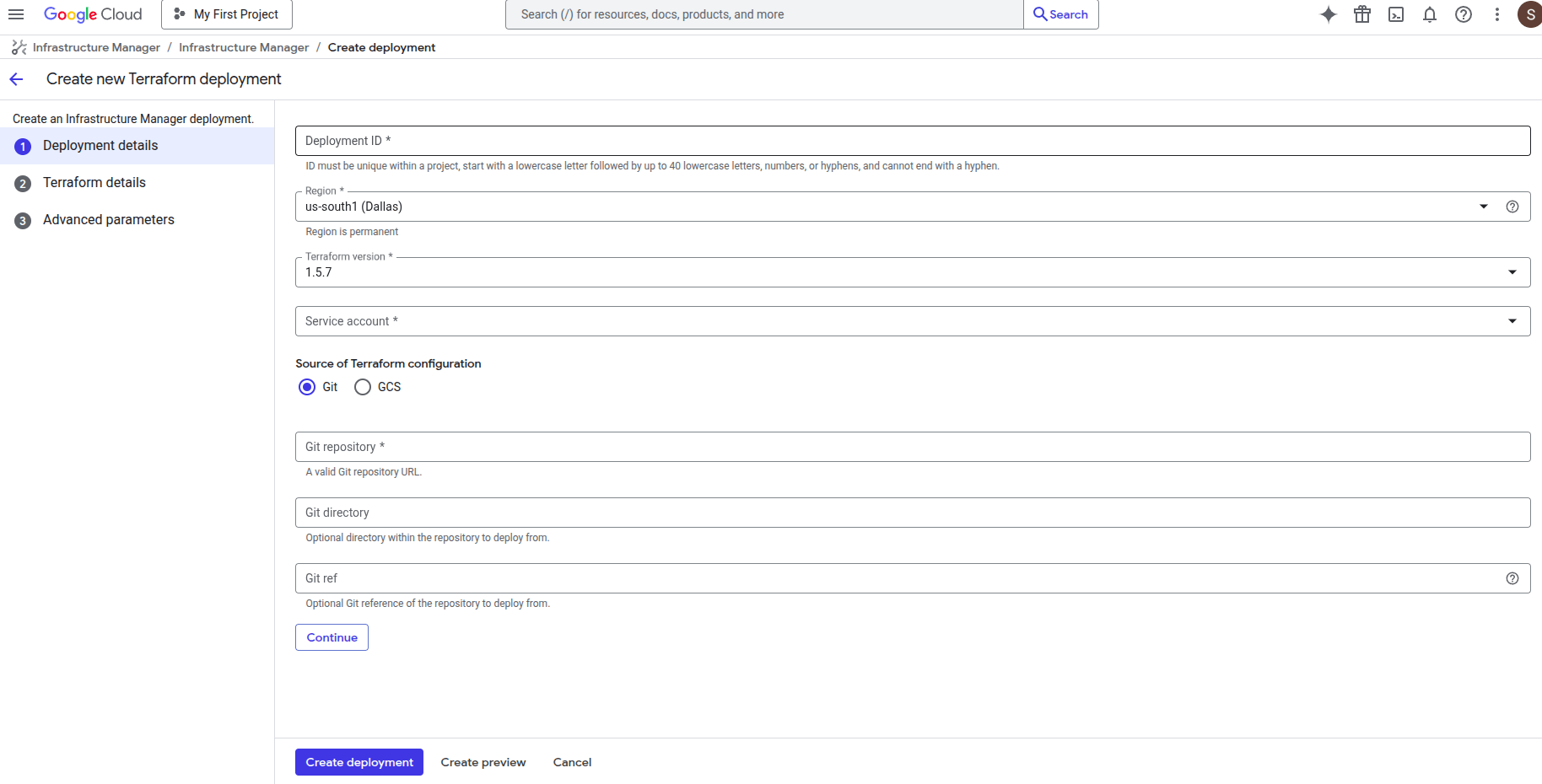Go back using the back arrow
Viewport: 1542px width, 784px height.
16,78
